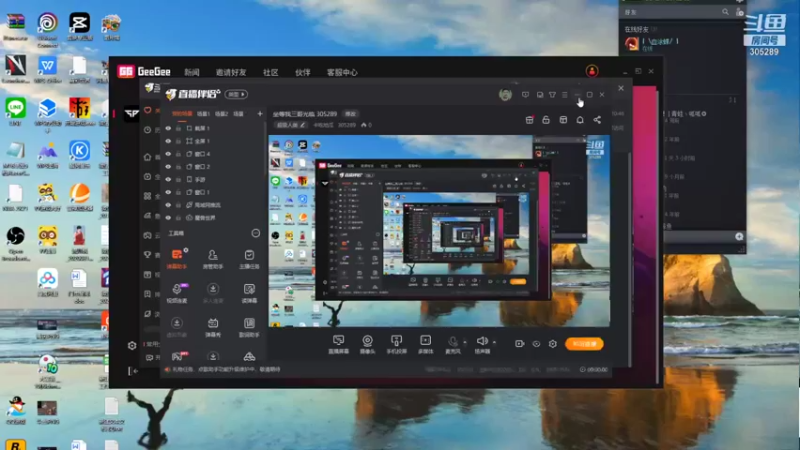Screen dimensions: 800x450
Task: Mute the speaker icon in the bottom toolbar
Action: (x=482, y=341)
